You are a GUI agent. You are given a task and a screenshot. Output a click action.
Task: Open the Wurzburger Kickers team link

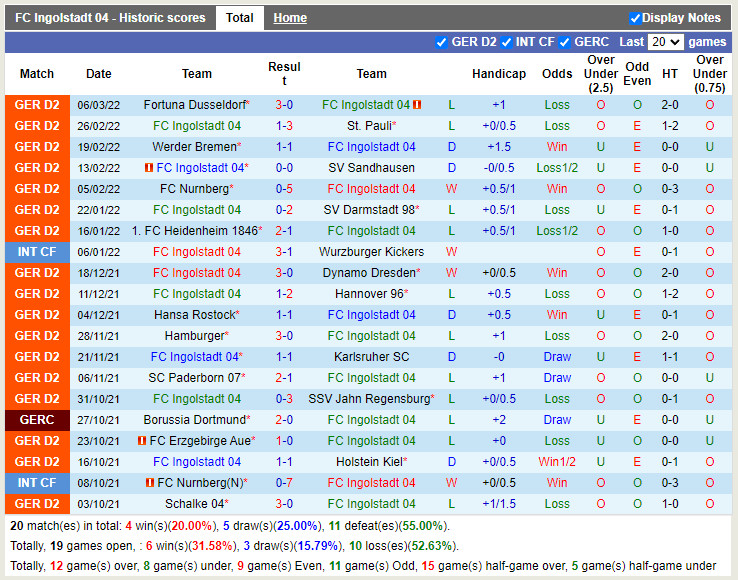[x=371, y=252]
